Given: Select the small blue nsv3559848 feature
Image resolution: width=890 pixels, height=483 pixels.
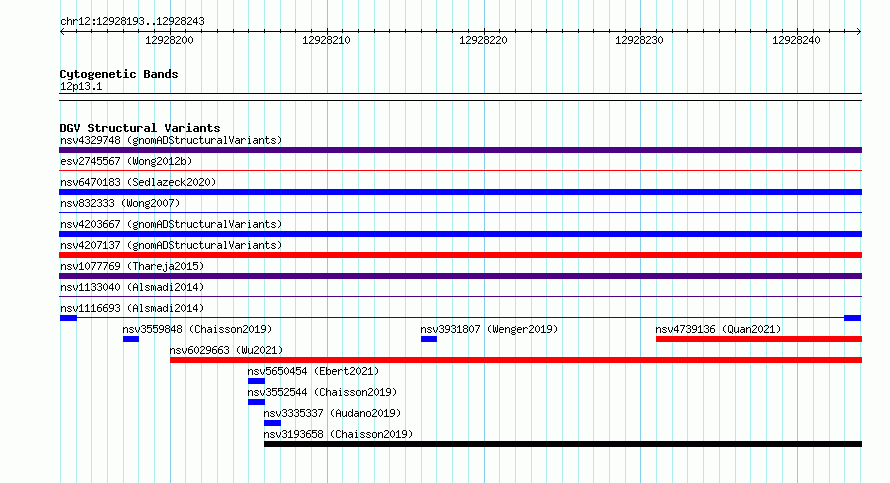Looking at the screenshot, I should click(131, 339).
